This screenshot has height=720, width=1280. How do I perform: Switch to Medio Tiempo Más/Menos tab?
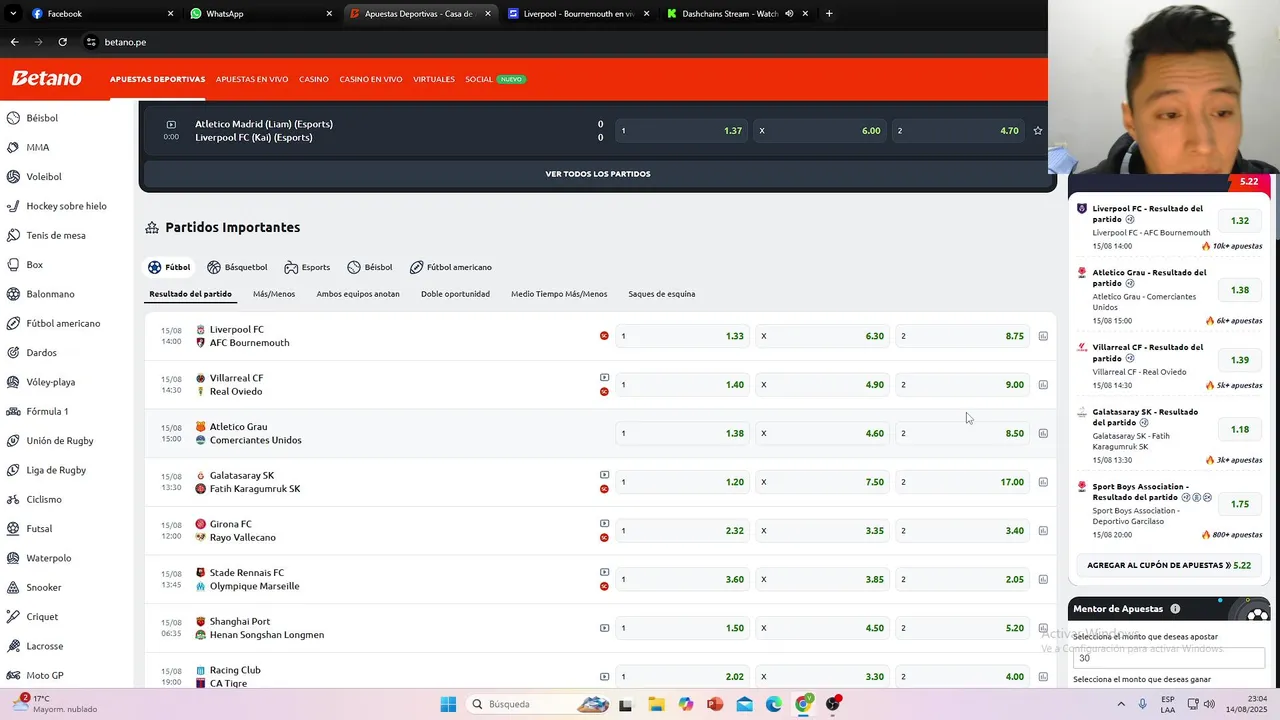coord(559,294)
